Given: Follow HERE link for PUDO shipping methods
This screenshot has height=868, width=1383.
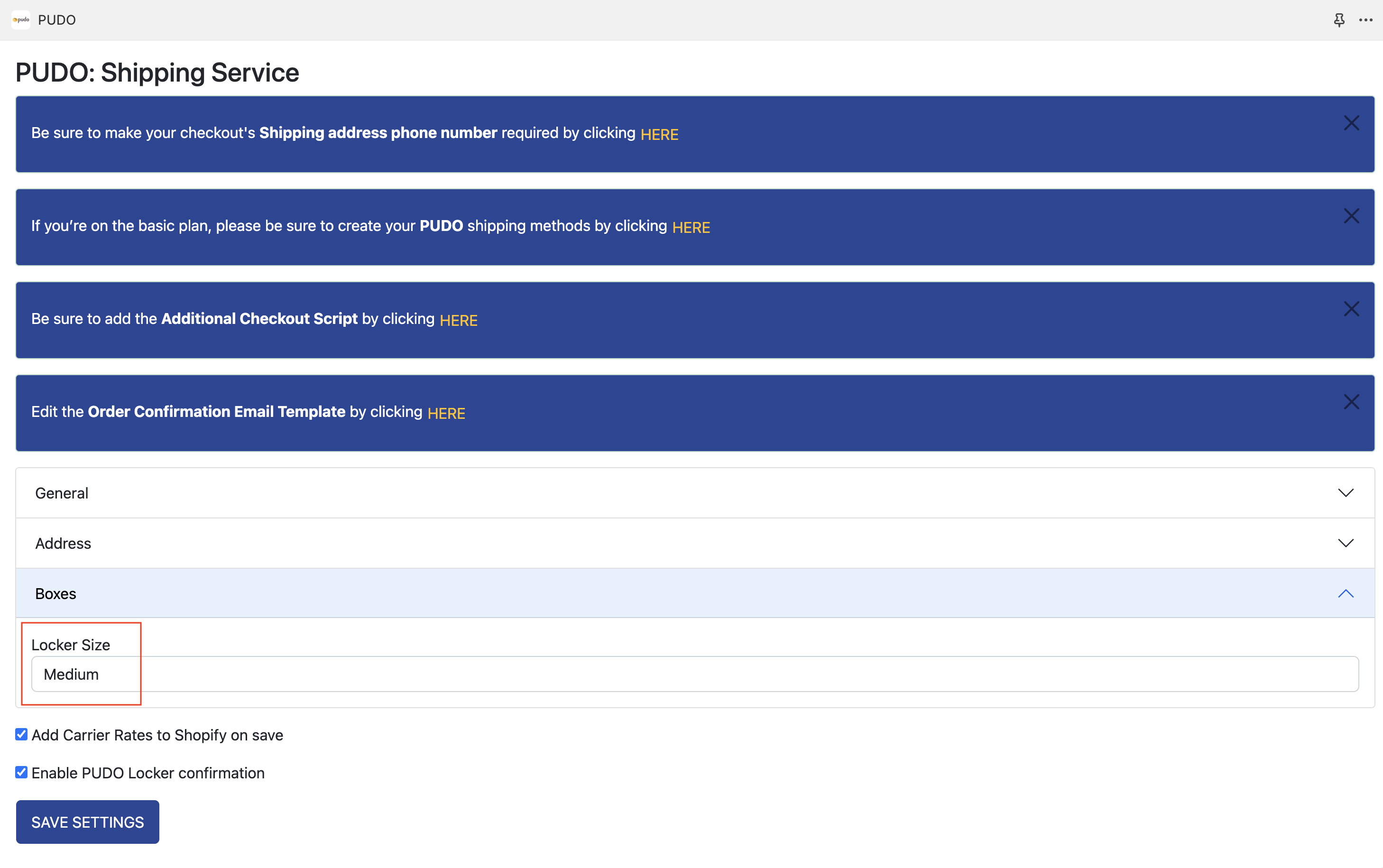Looking at the screenshot, I should [691, 227].
